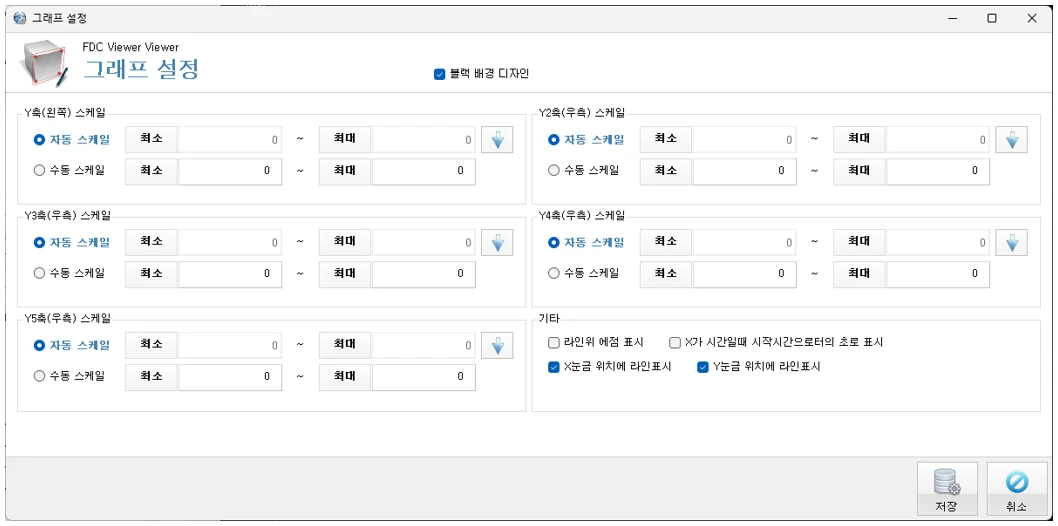Click 최소 button in Y3축 자동 스케일 row
Screen dimensions: 1058x526
151,243
